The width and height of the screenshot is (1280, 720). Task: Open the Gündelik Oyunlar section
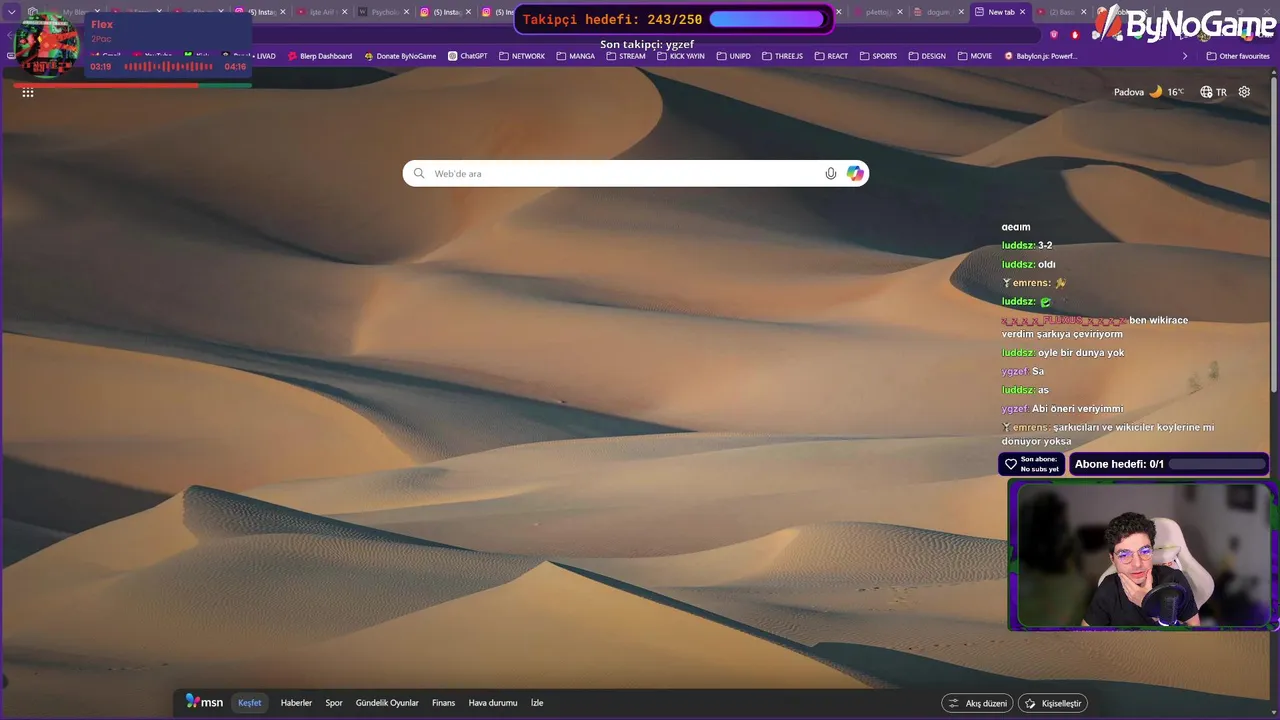(x=387, y=703)
